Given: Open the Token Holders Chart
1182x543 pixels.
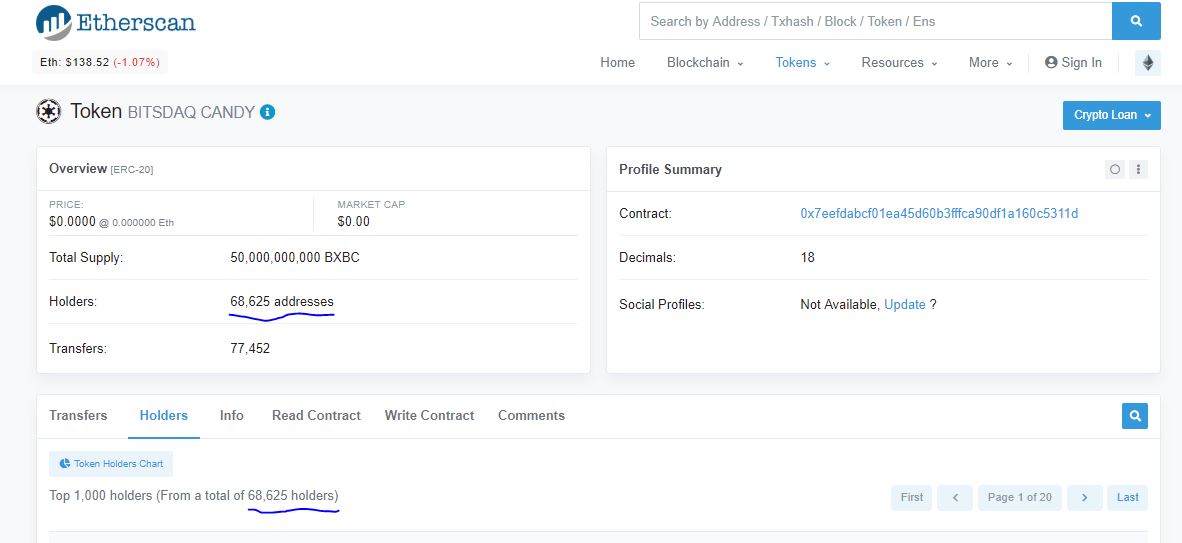Looking at the screenshot, I should coord(111,464).
